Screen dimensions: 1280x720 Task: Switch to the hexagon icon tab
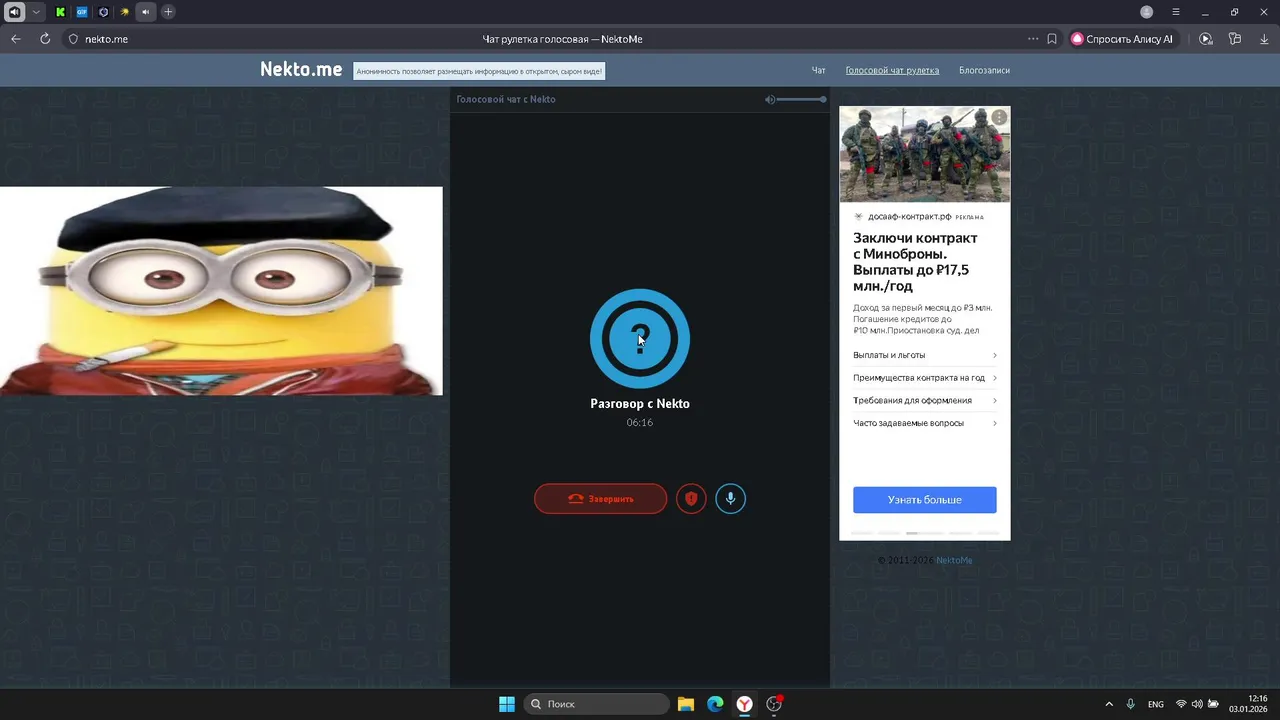(103, 12)
